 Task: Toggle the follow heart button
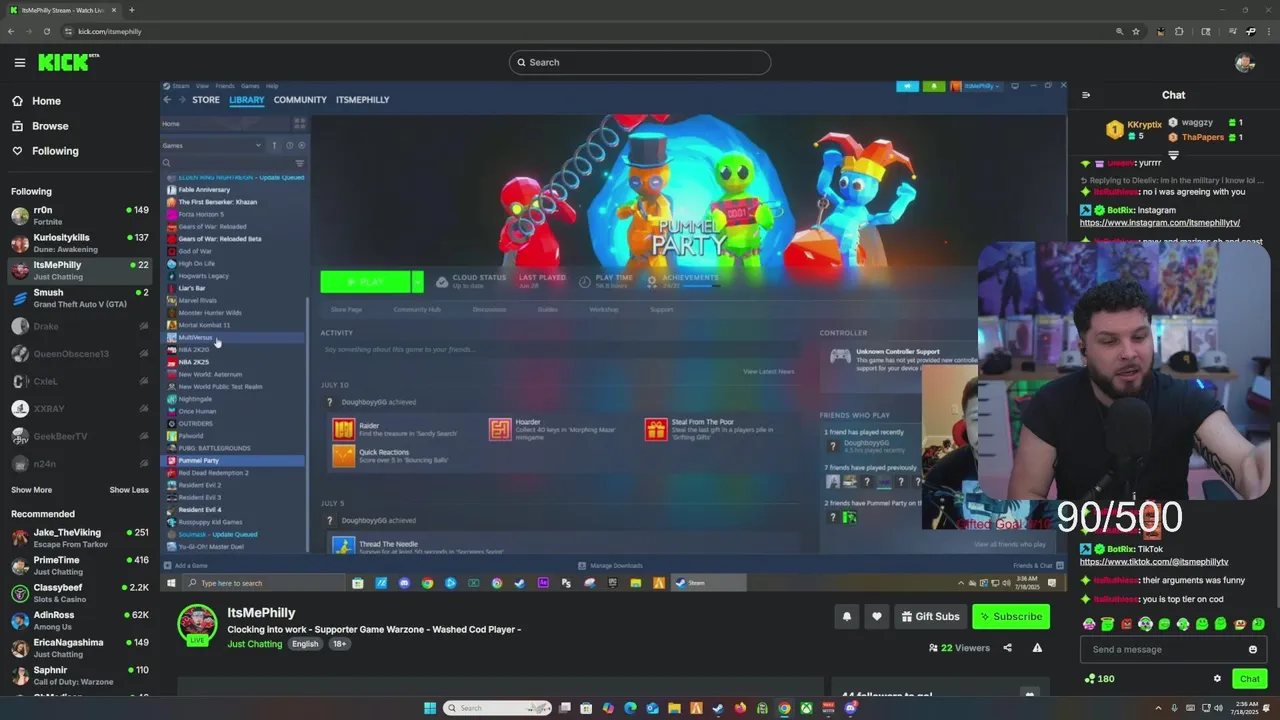pyautogui.click(x=877, y=616)
